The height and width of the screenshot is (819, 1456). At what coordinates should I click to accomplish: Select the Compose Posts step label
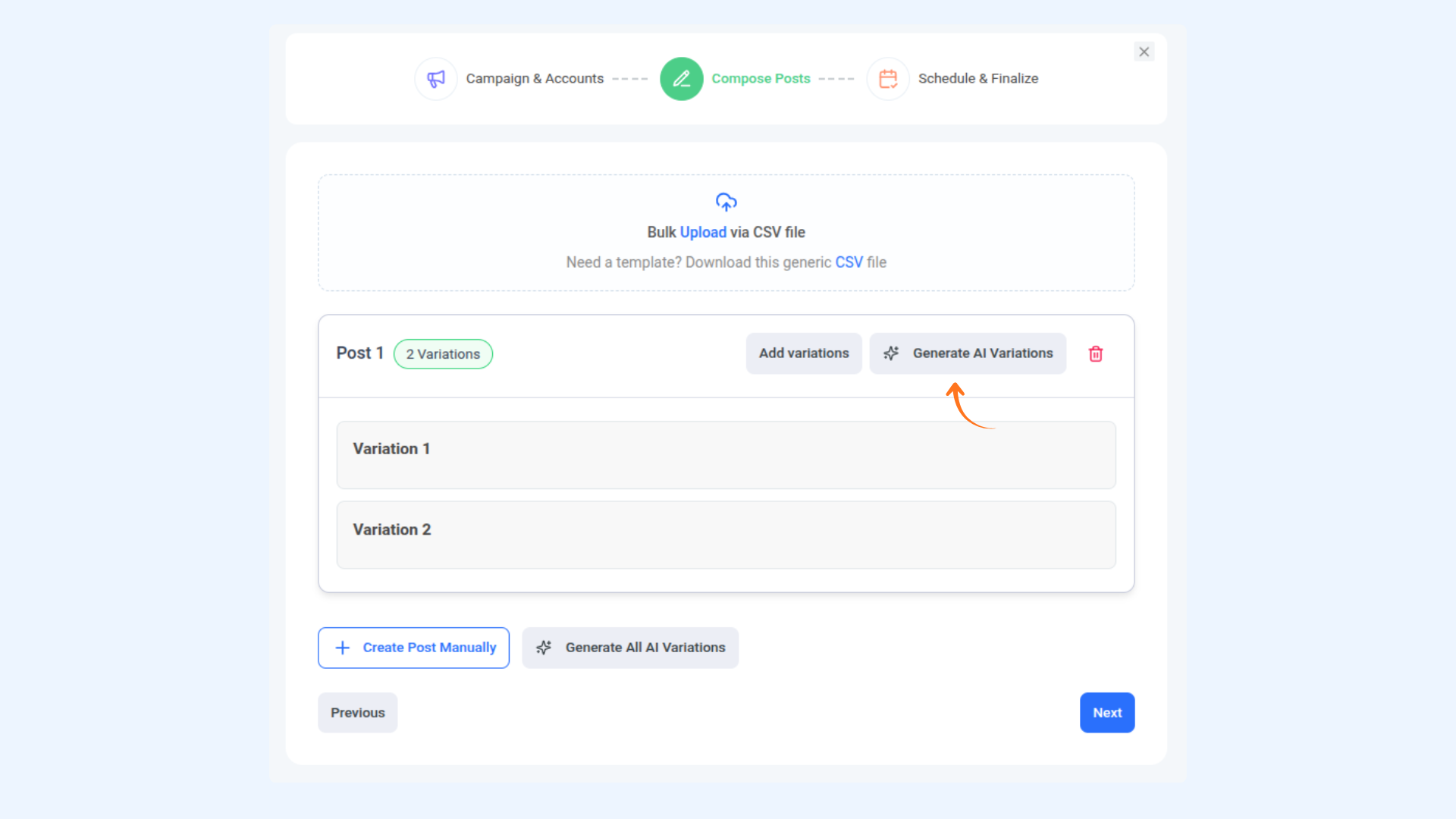761,79
